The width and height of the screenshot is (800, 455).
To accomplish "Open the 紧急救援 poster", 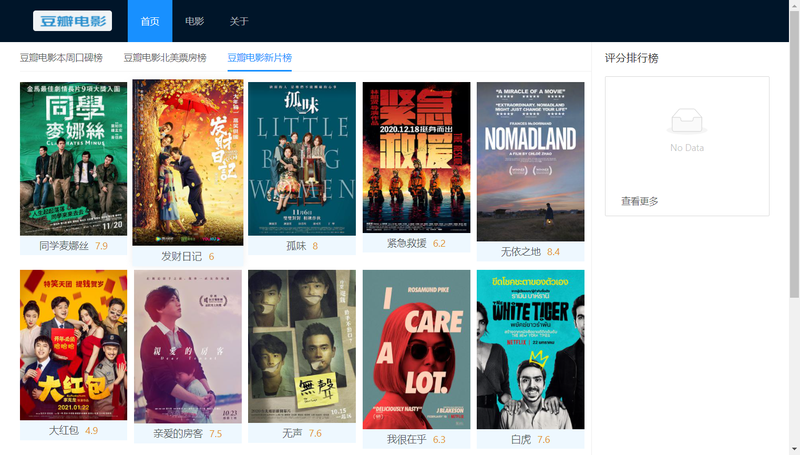I will (416, 158).
